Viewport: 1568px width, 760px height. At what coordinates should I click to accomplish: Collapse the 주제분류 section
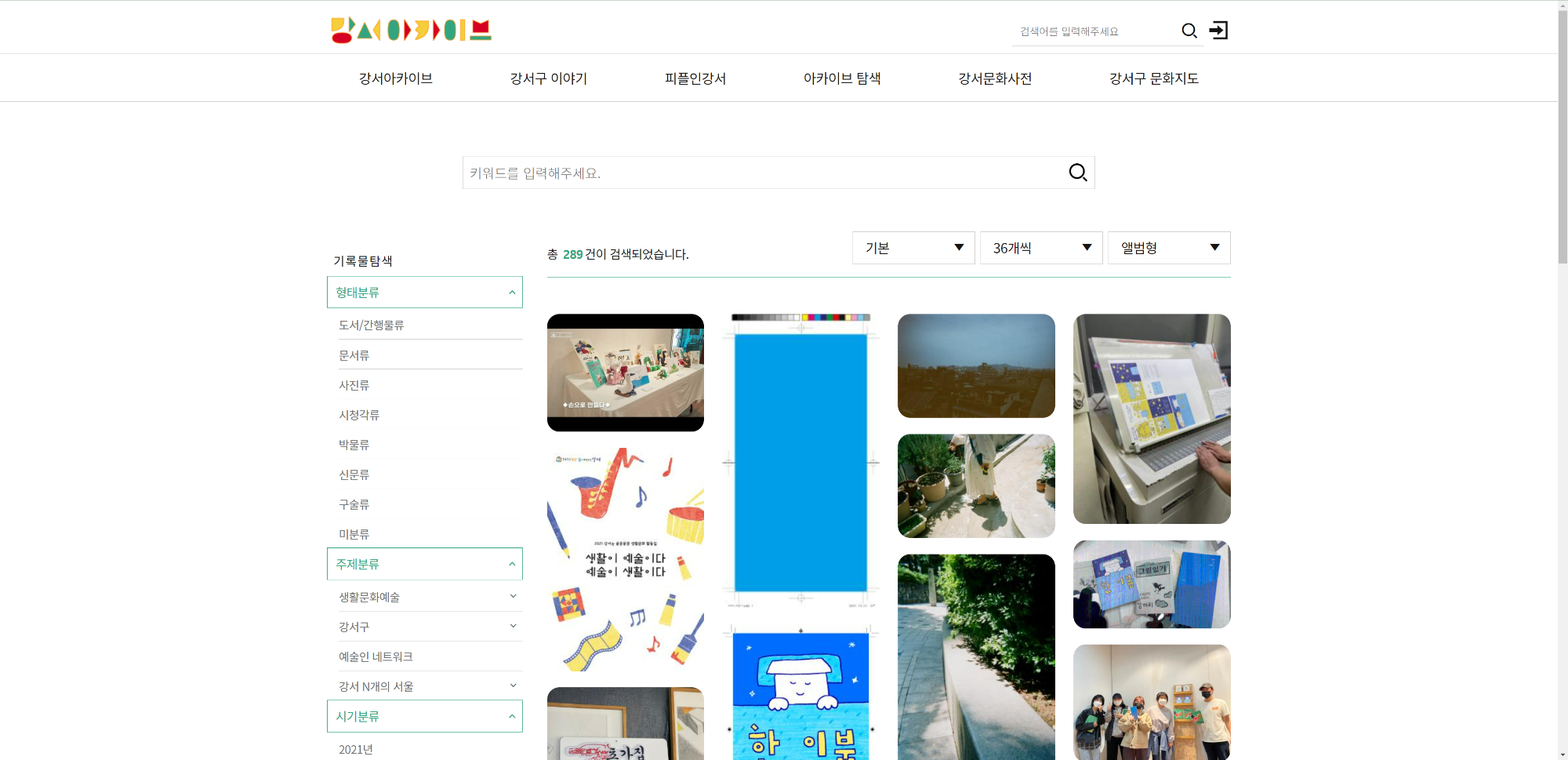[511, 564]
